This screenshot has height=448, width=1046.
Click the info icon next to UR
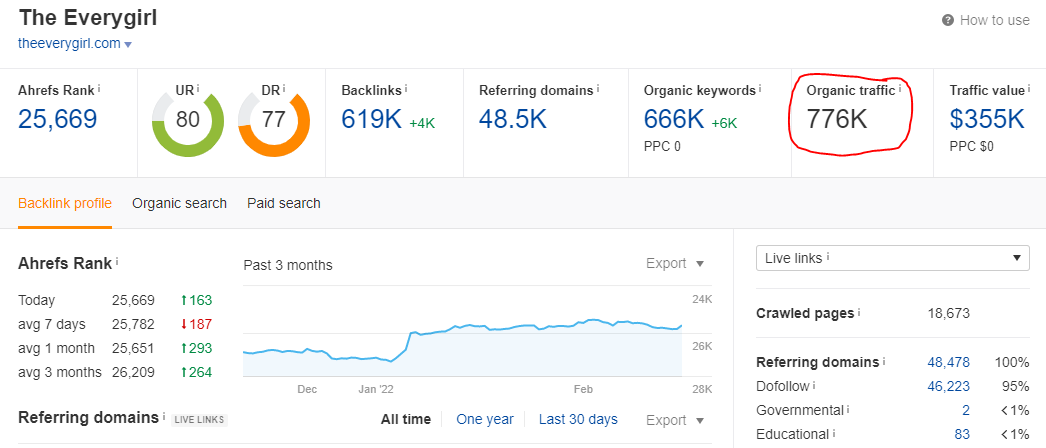pos(198,88)
